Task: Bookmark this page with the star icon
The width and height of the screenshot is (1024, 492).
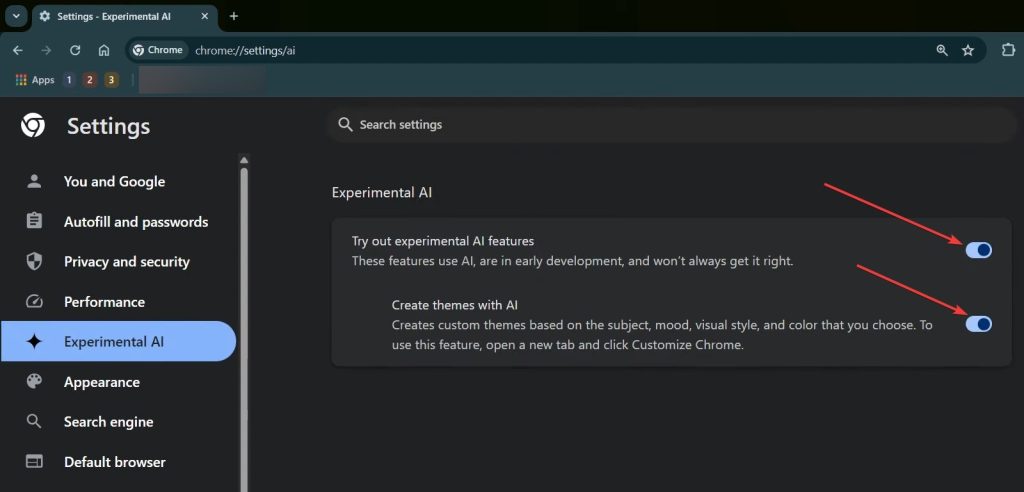Action: (968, 50)
